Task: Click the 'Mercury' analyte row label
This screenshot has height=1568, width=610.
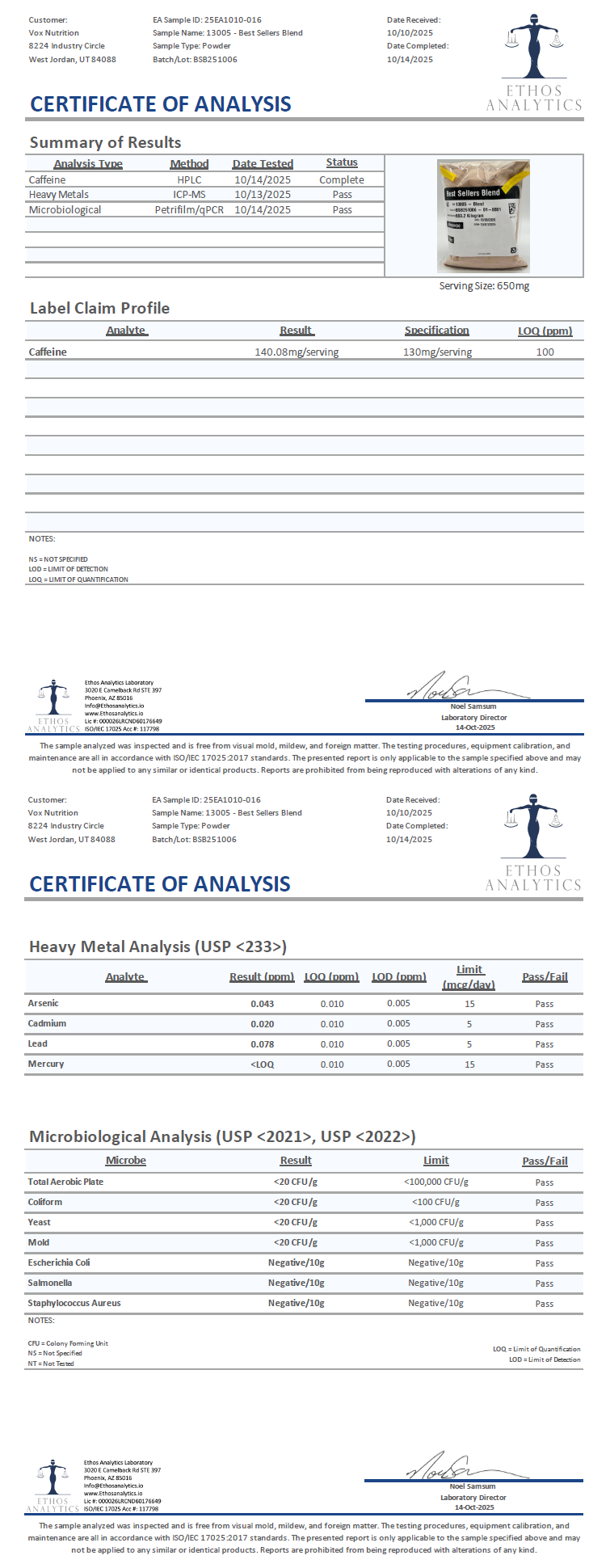Action: [46, 1064]
